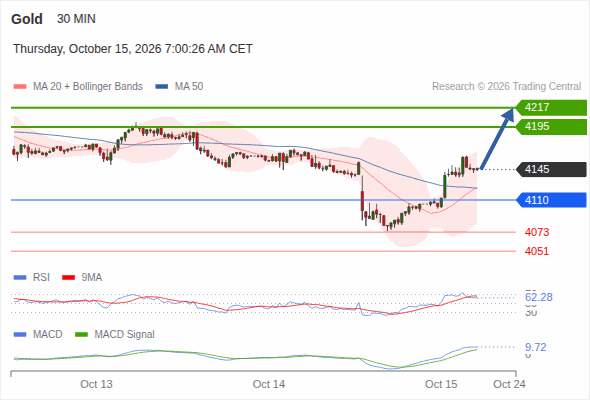Click the RSI legend label
Screen dimensions: 590x400
(x=41, y=278)
